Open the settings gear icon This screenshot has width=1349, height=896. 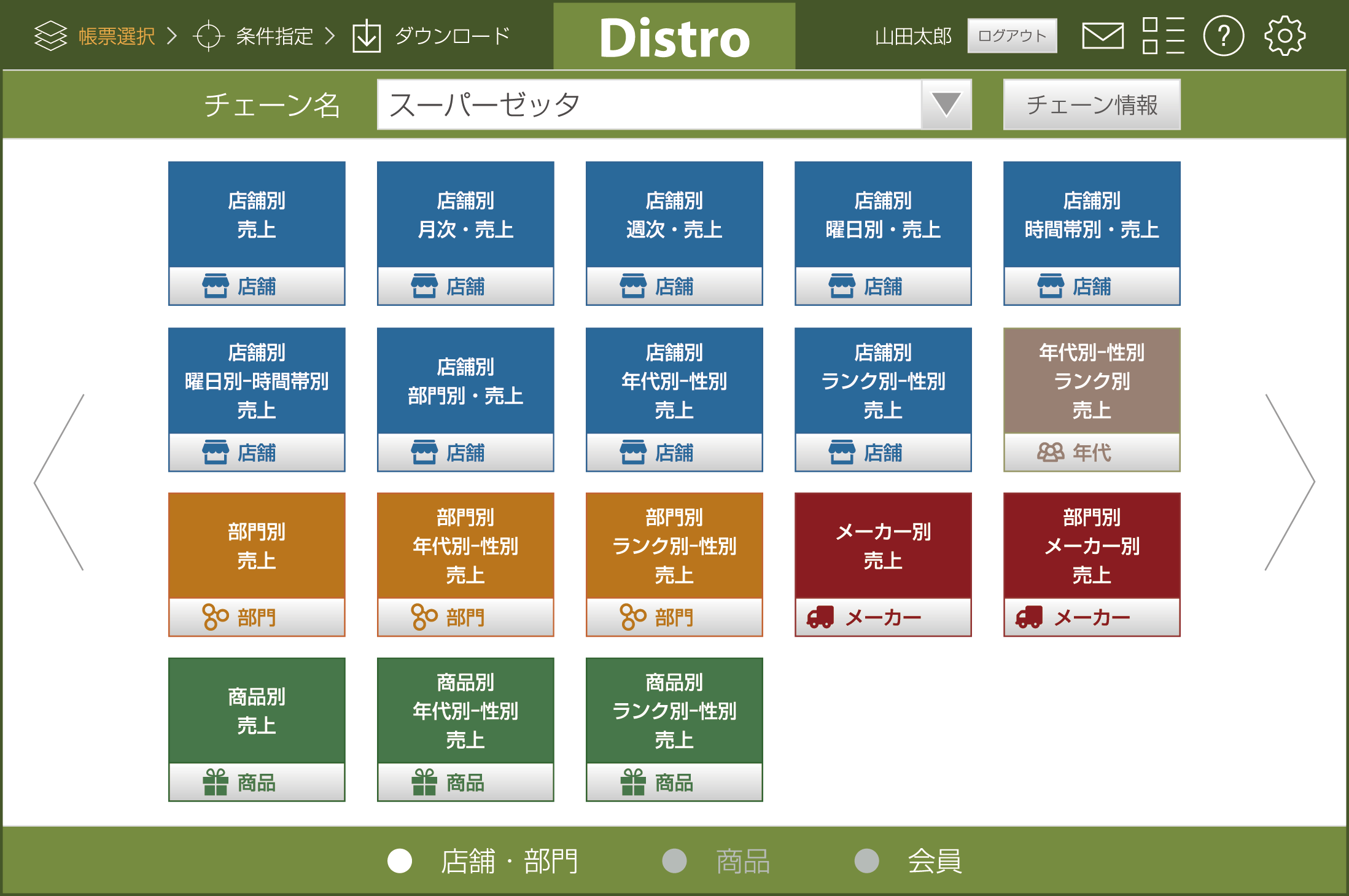pos(1285,36)
